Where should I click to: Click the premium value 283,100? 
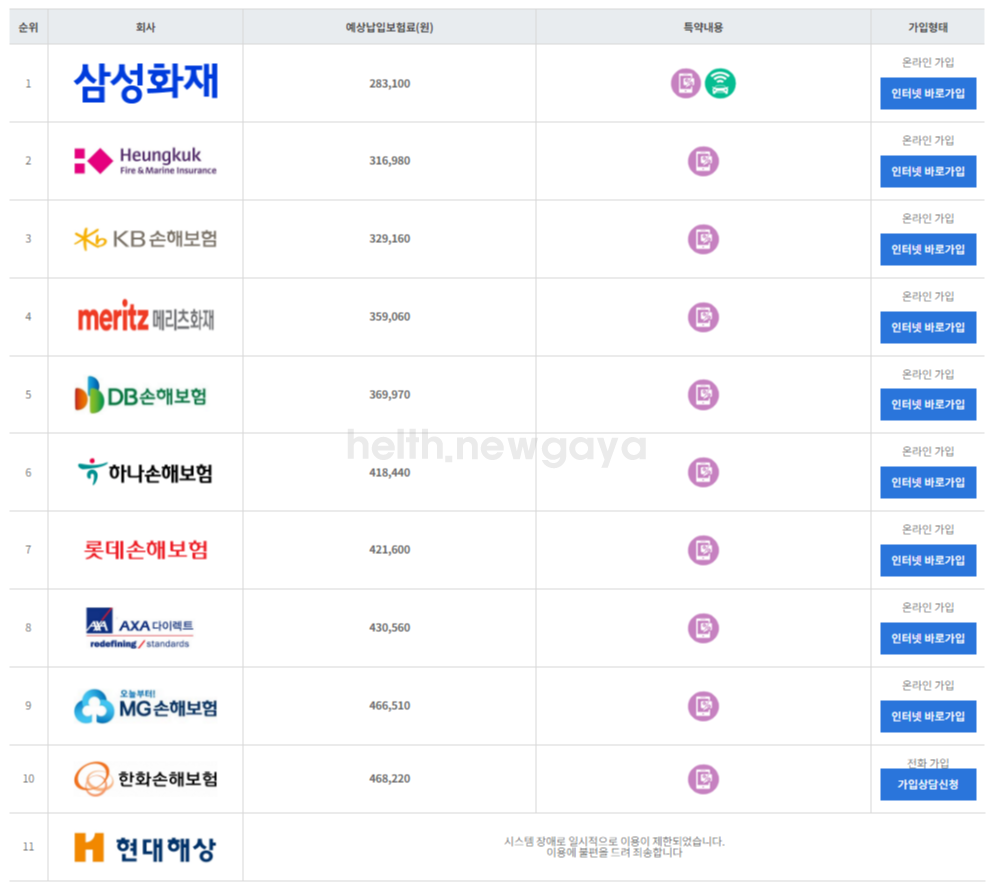coord(389,84)
